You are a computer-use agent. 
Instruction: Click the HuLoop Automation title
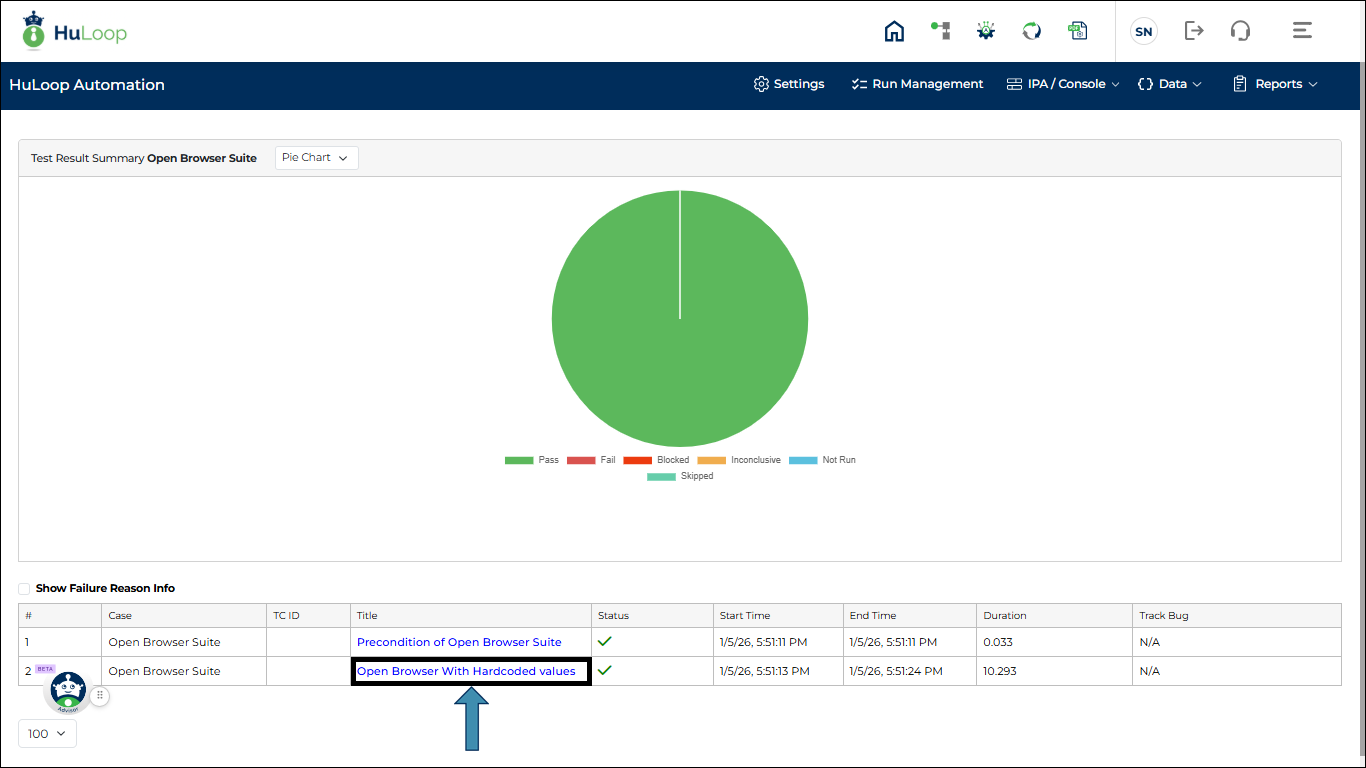pos(87,85)
